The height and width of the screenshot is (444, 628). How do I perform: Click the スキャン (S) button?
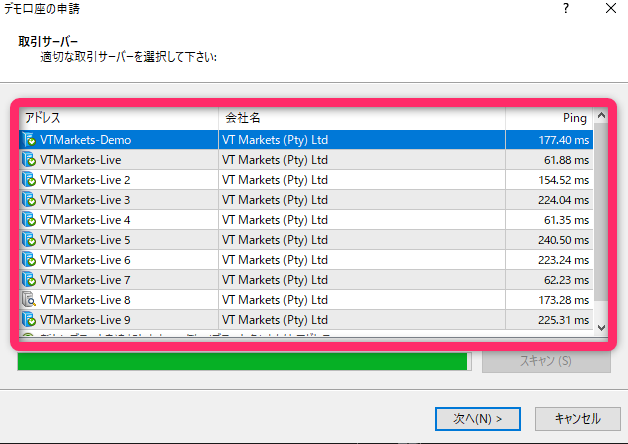point(546,361)
